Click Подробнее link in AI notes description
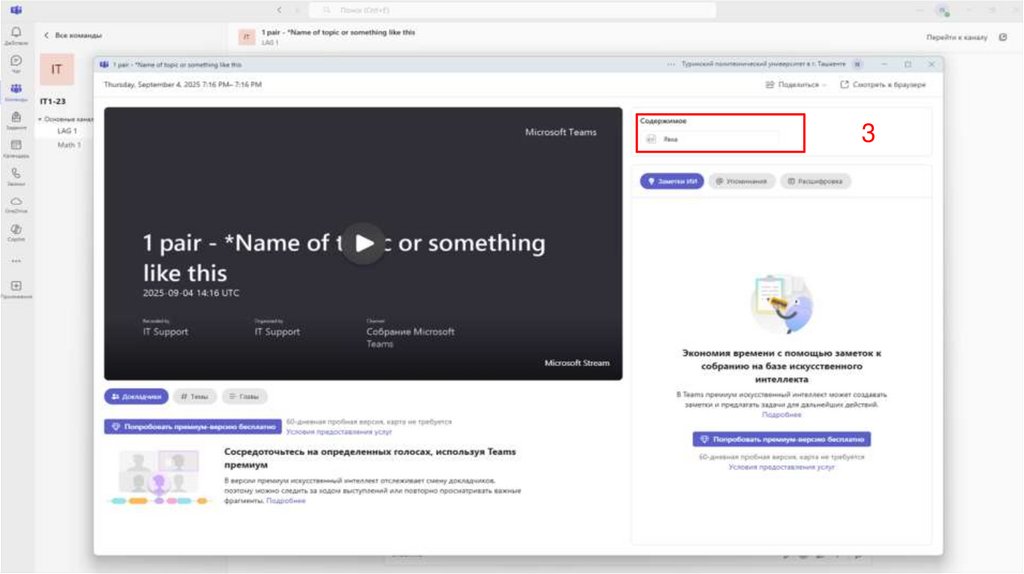This screenshot has height=574, width=1024. (781, 415)
